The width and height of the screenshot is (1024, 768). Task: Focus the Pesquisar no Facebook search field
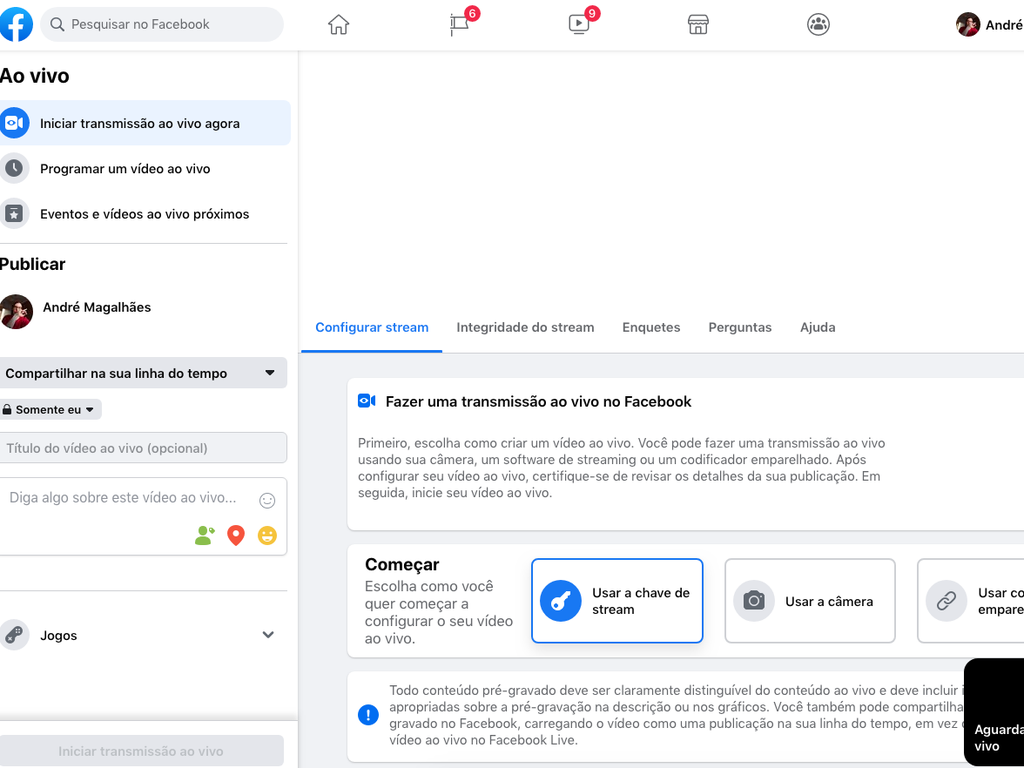162,25
